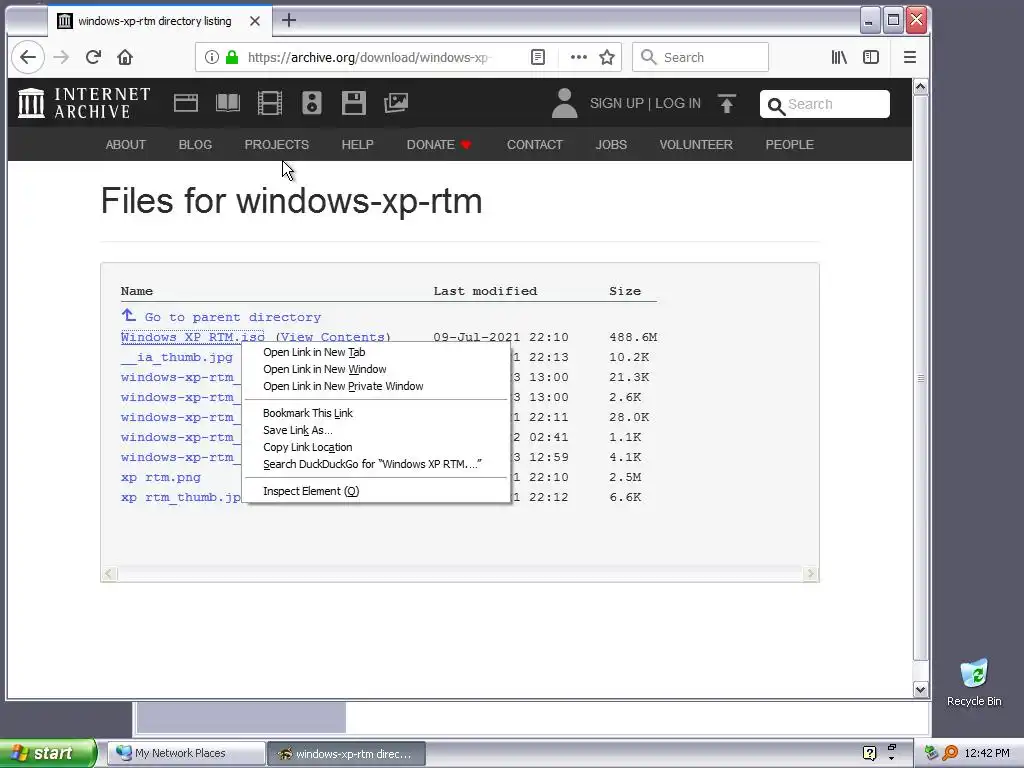Screen dimensions: 1024x768
Task: Bookmark this page with the star icon
Action: (x=607, y=57)
